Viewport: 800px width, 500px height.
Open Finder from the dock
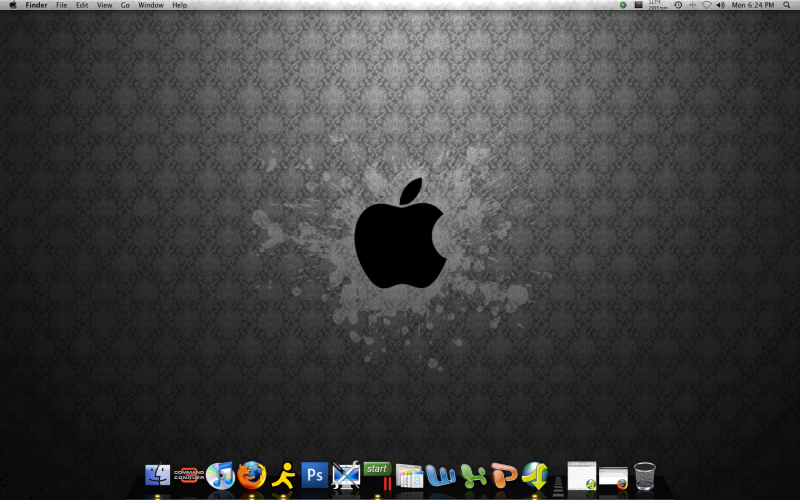(x=157, y=475)
